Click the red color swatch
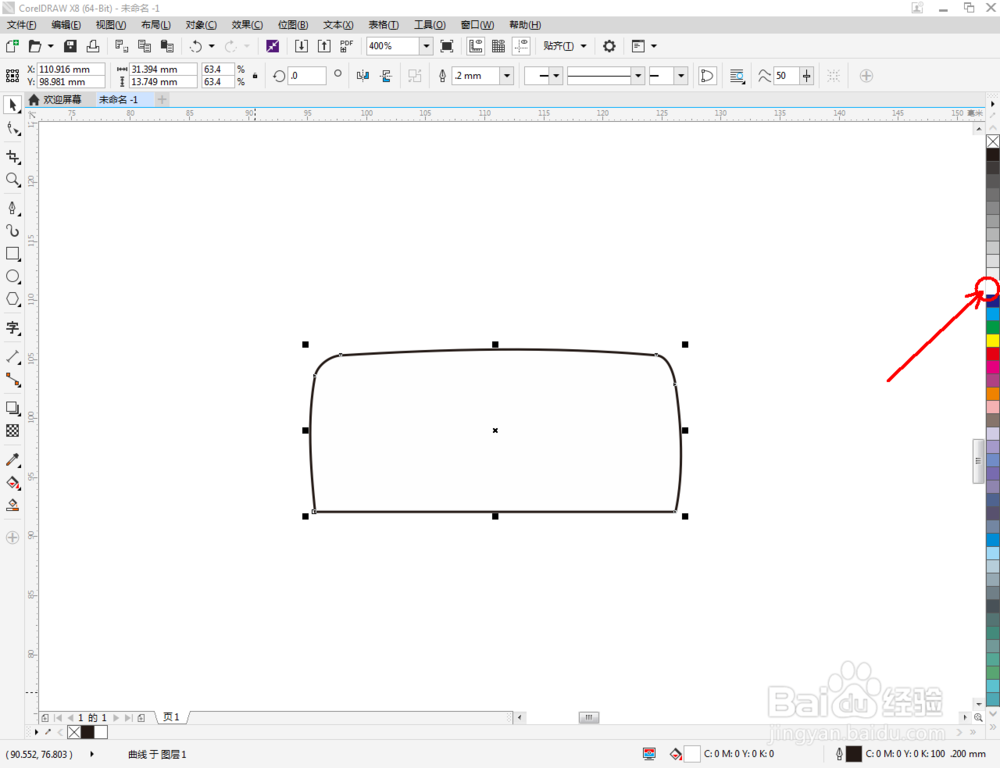This screenshot has height=768, width=1000. tap(993, 353)
